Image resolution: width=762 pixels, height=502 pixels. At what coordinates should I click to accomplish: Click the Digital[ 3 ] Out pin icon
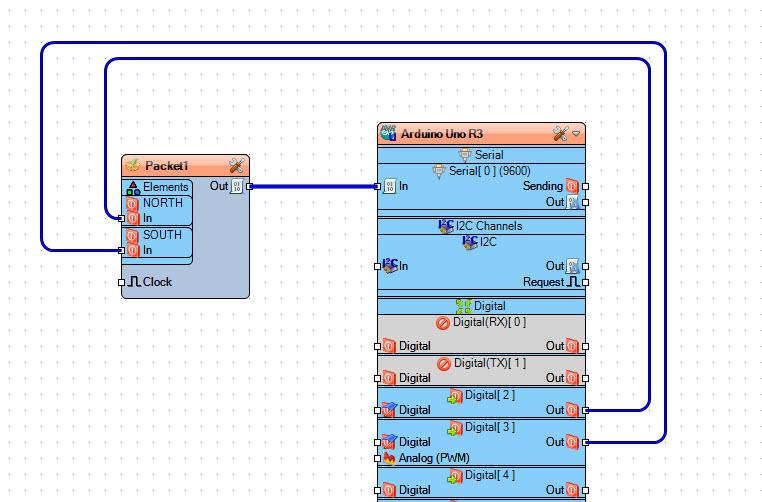click(572, 442)
